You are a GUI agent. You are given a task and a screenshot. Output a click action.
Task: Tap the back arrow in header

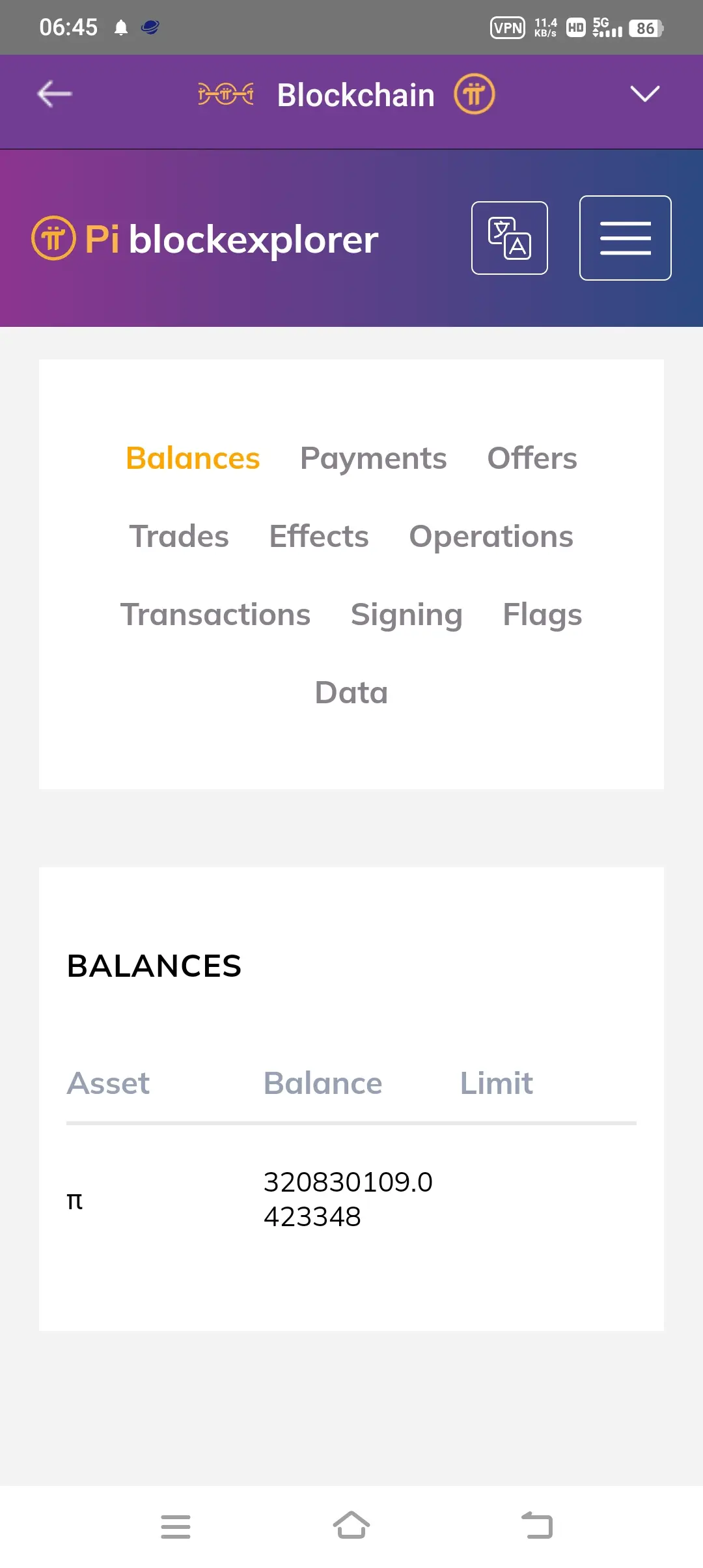click(55, 94)
